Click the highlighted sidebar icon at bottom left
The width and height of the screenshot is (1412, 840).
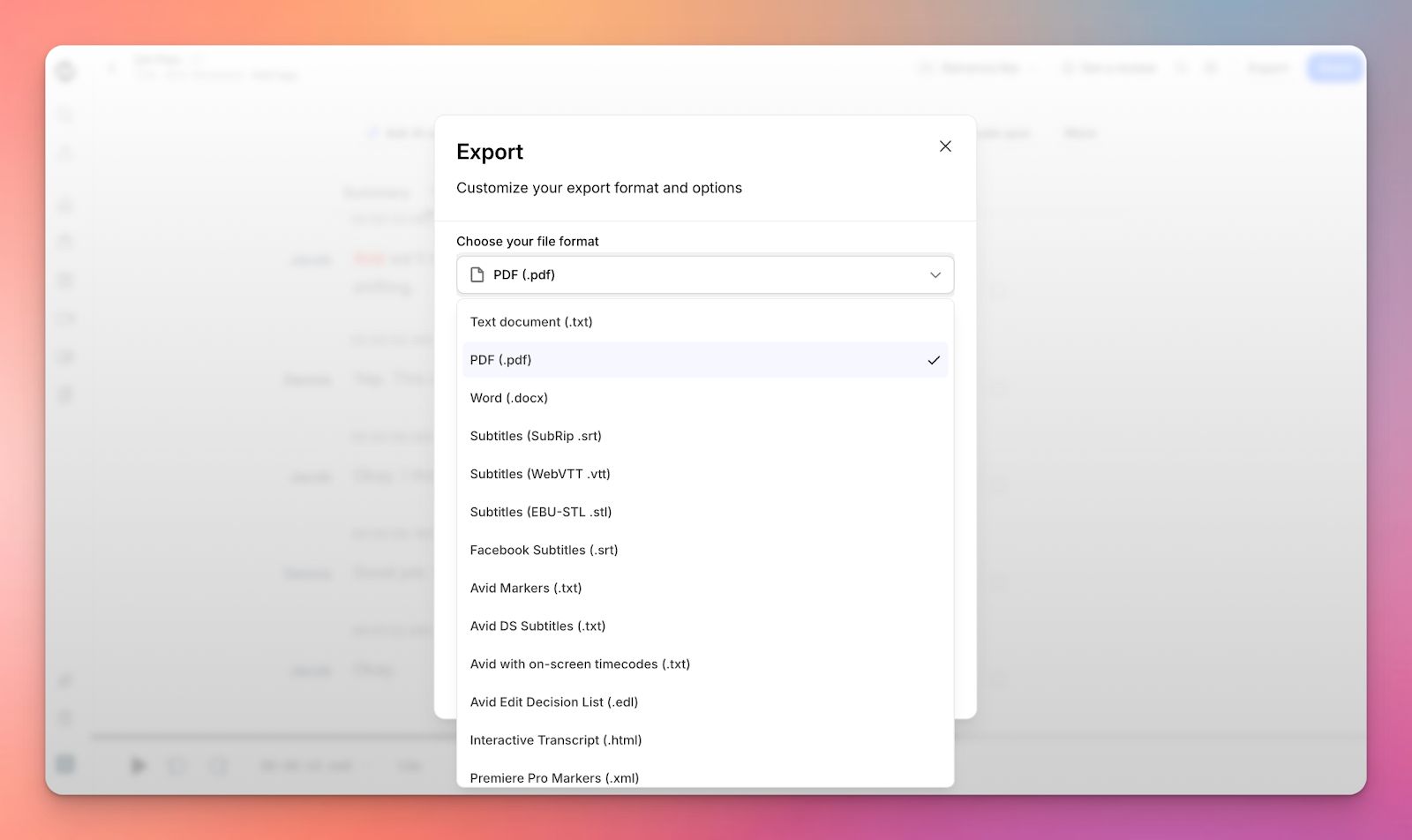pyautogui.click(x=65, y=764)
